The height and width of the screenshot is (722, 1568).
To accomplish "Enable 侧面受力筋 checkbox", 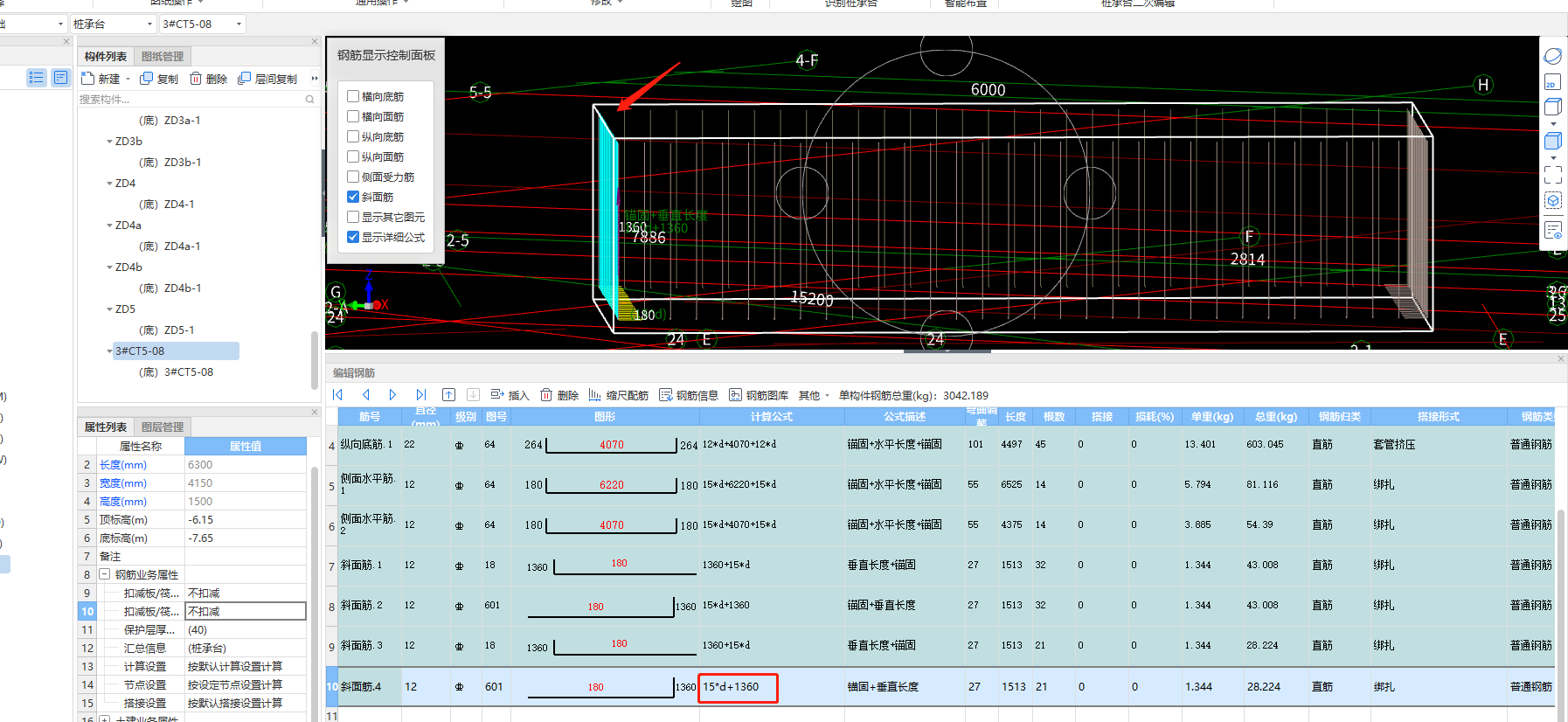I will click(353, 177).
